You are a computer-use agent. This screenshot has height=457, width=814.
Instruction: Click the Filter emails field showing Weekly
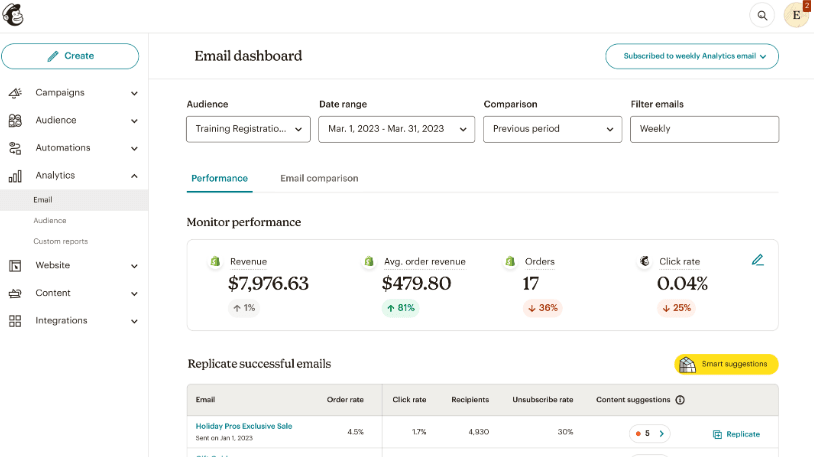coord(704,129)
